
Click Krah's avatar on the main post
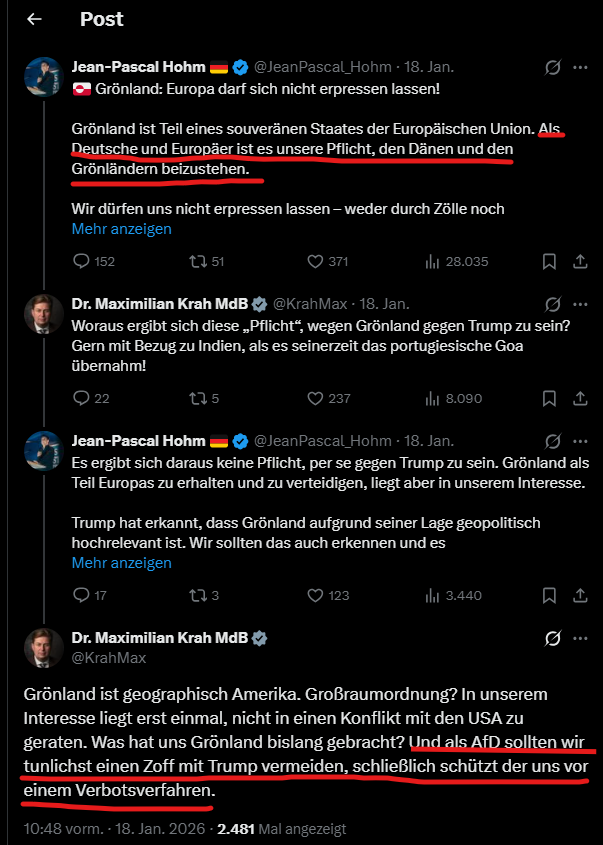coord(43,647)
